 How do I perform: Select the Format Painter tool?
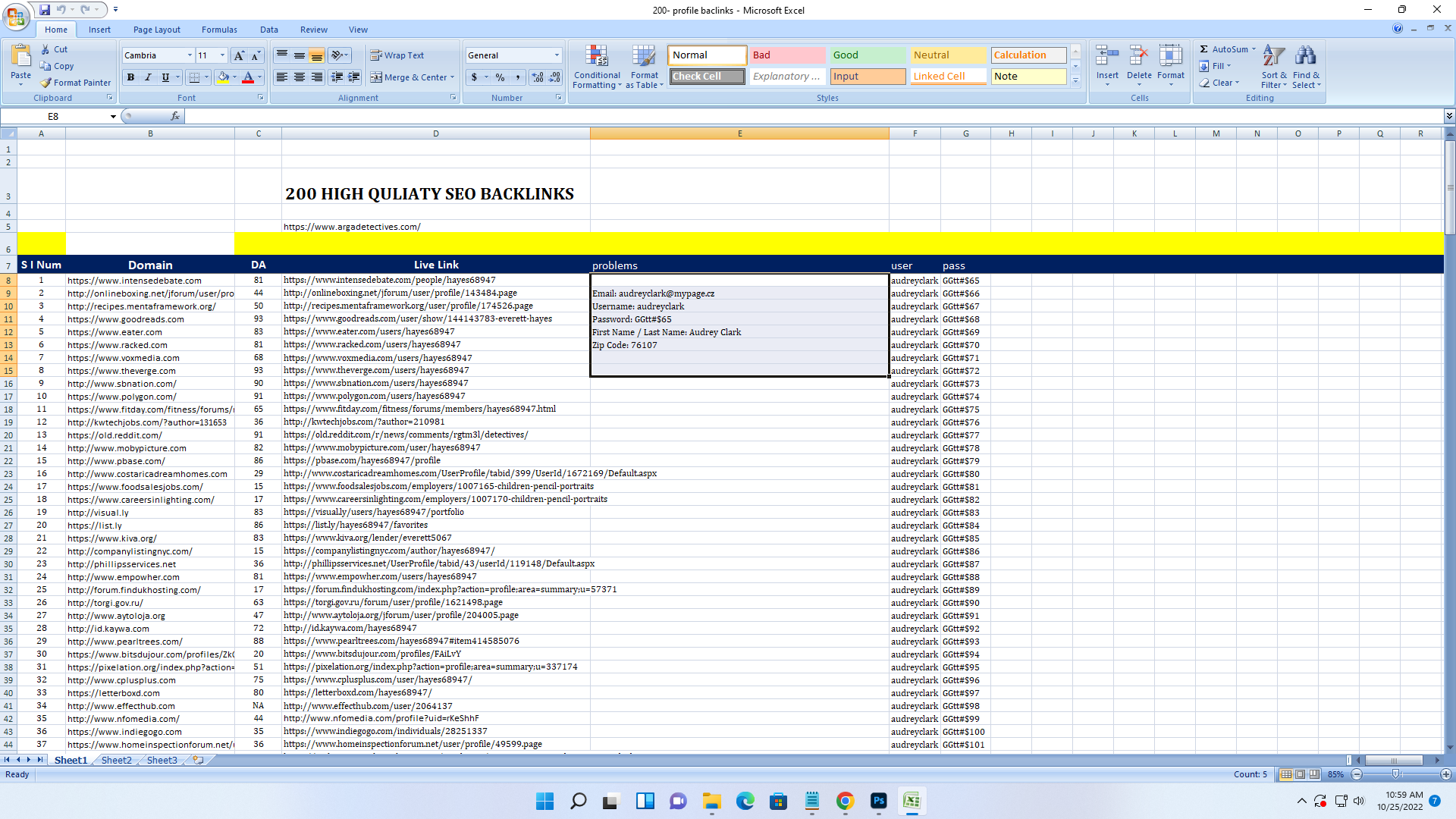76,83
